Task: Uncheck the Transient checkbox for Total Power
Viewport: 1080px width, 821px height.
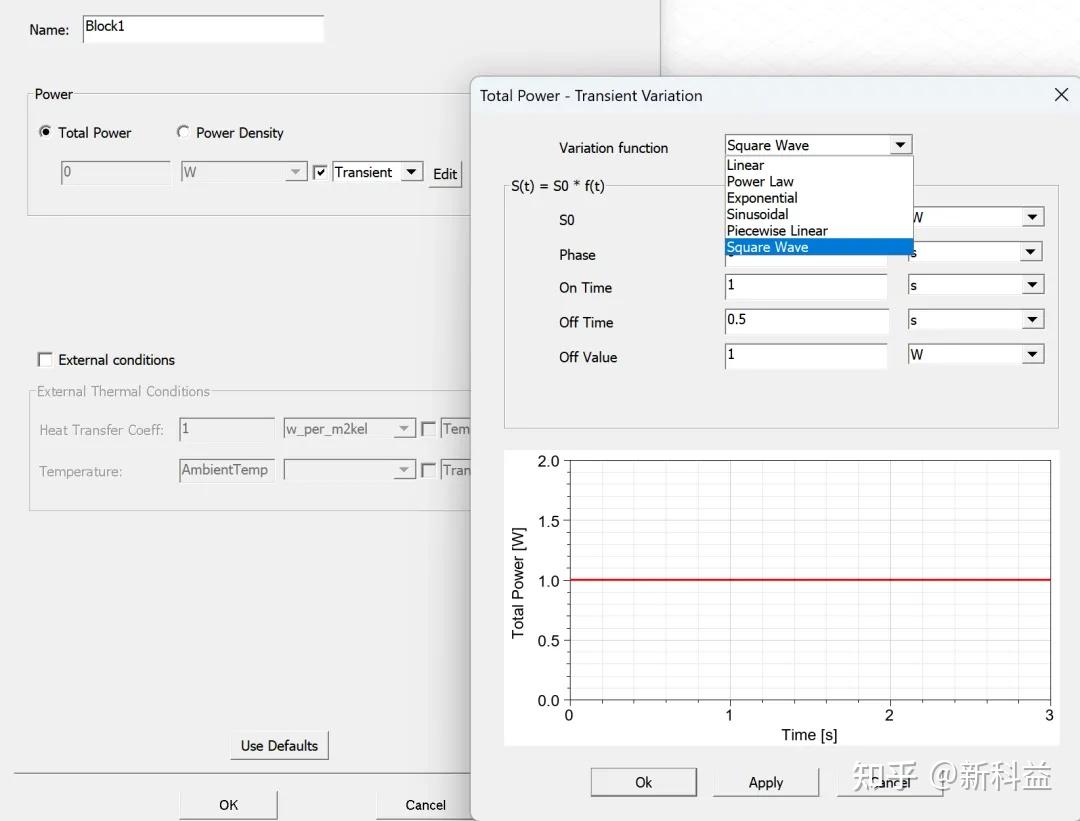Action: tap(320, 172)
